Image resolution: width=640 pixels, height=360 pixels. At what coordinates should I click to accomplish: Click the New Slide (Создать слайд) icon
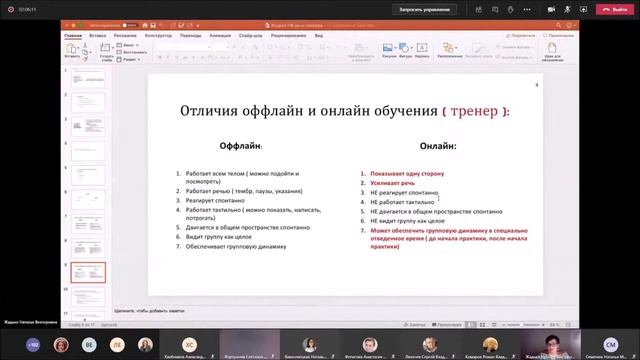click(x=105, y=47)
